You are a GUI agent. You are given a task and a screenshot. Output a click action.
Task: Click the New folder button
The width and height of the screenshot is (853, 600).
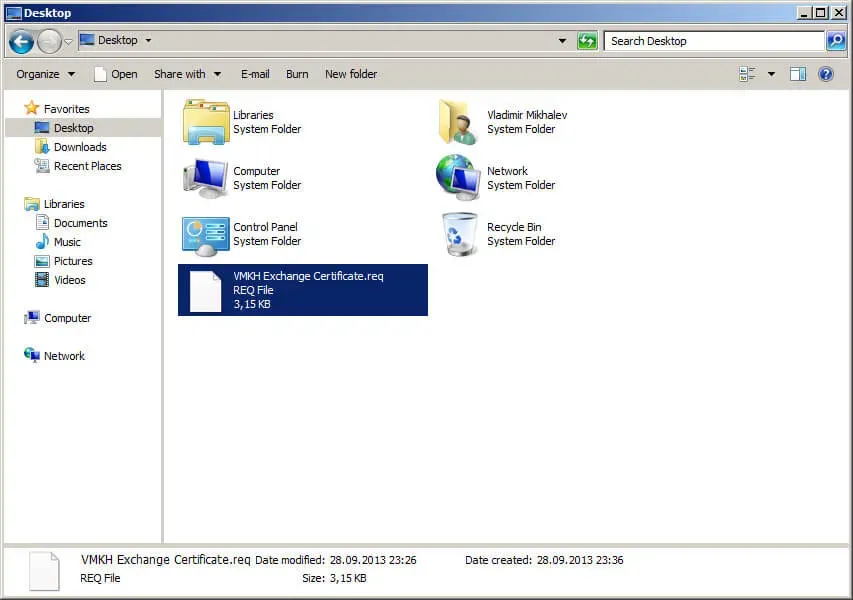pyautogui.click(x=351, y=74)
